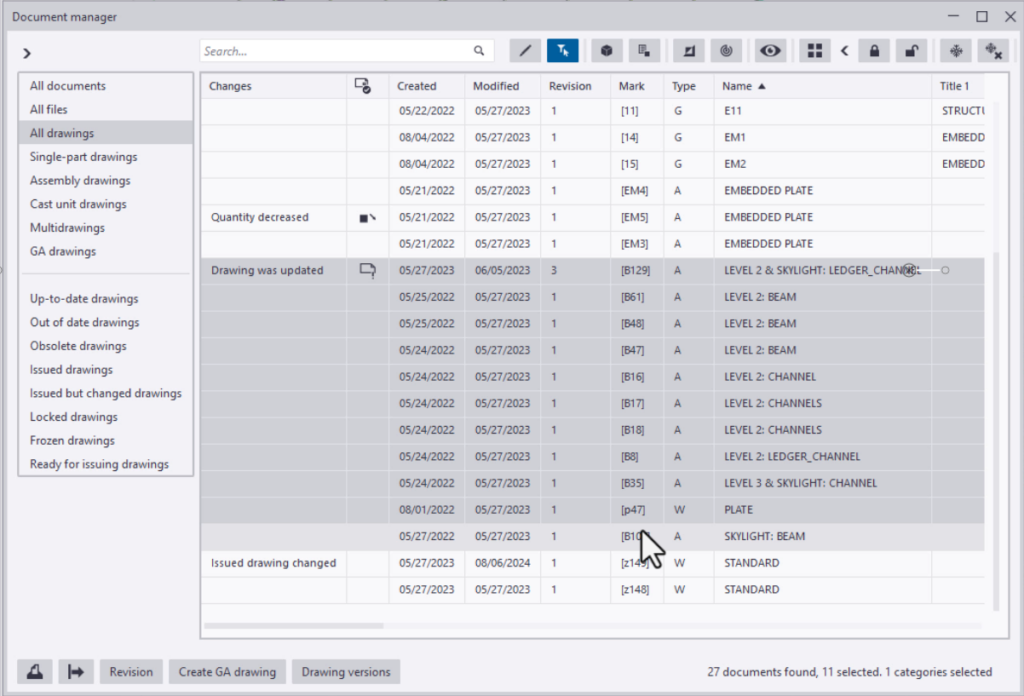
Task: Click the print icon in the bottom toolbar
Action: pos(34,671)
